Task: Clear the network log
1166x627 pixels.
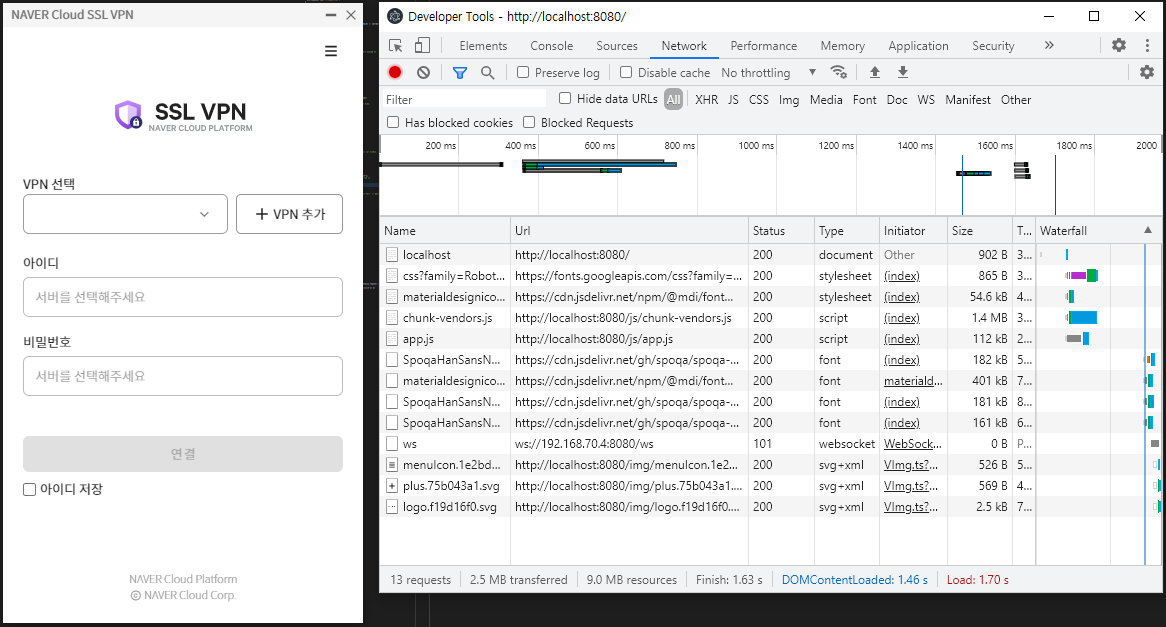Action: pyautogui.click(x=423, y=72)
